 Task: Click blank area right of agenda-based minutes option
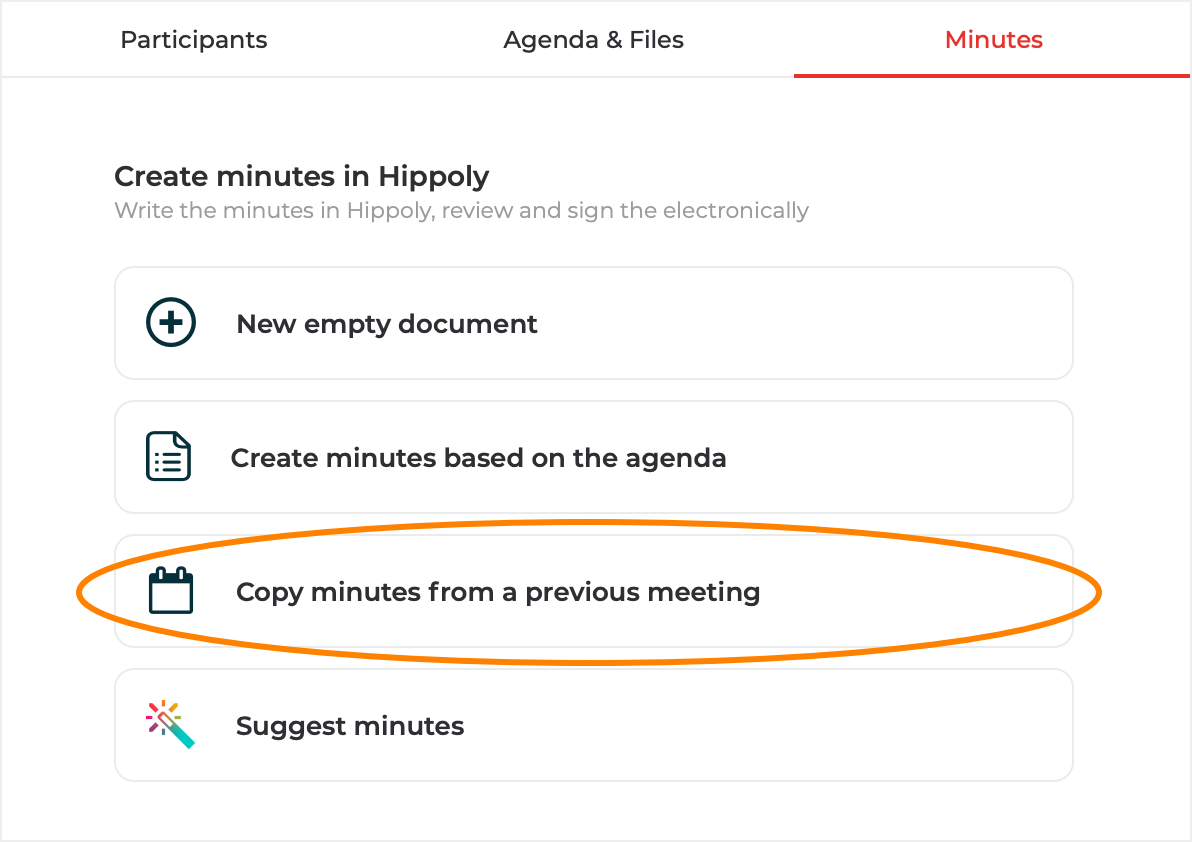point(900,458)
